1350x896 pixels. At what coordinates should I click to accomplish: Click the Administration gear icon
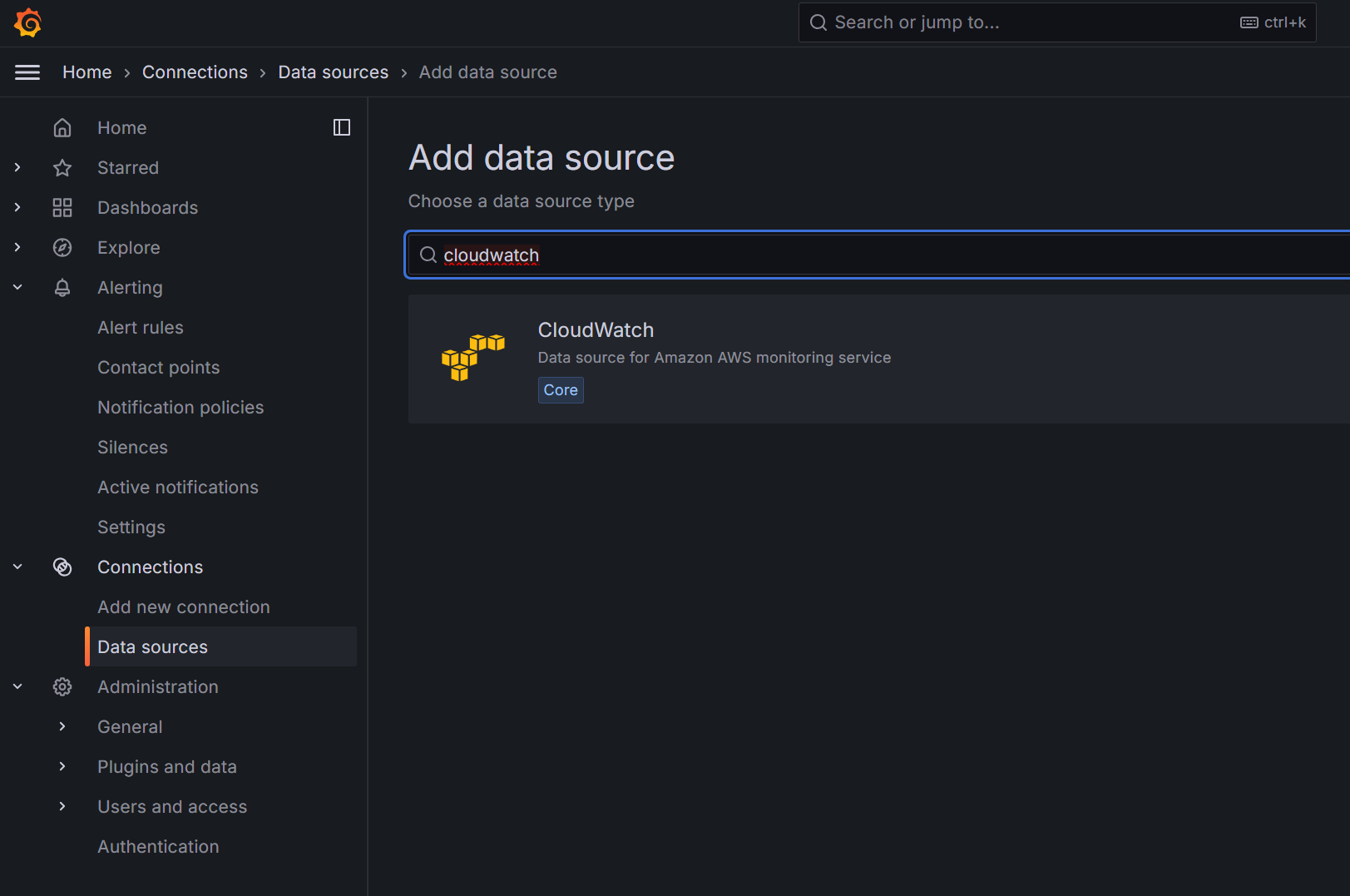[x=62, y=686]
